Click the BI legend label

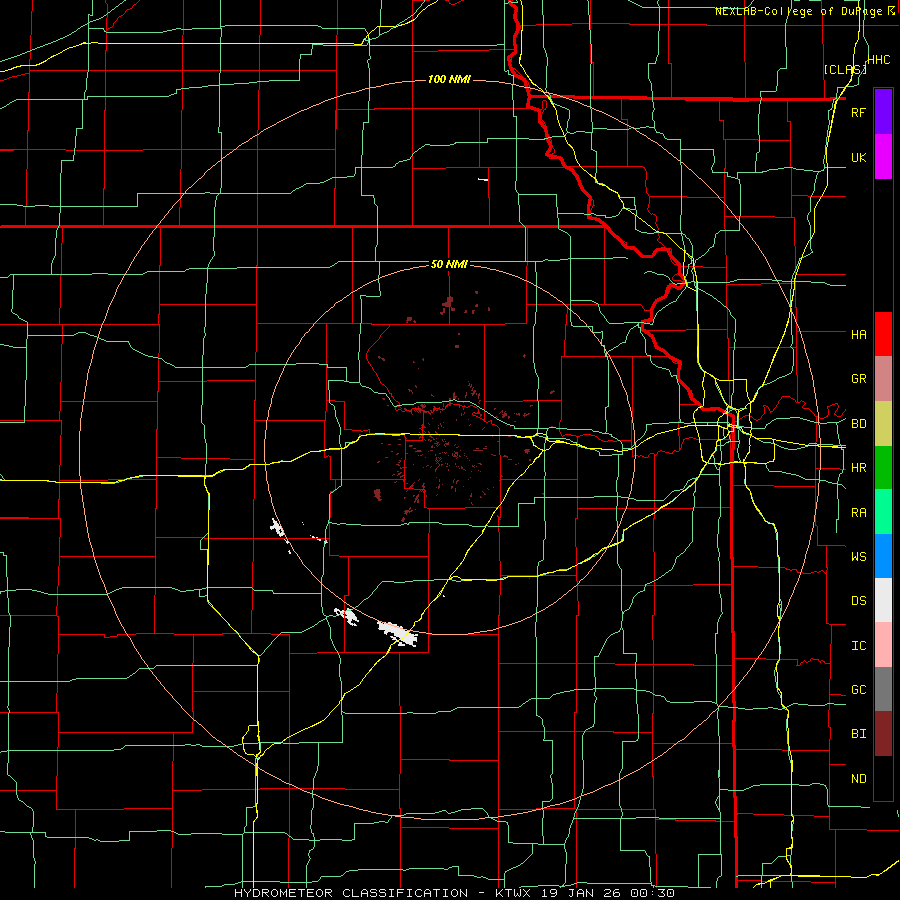[858, 734]
